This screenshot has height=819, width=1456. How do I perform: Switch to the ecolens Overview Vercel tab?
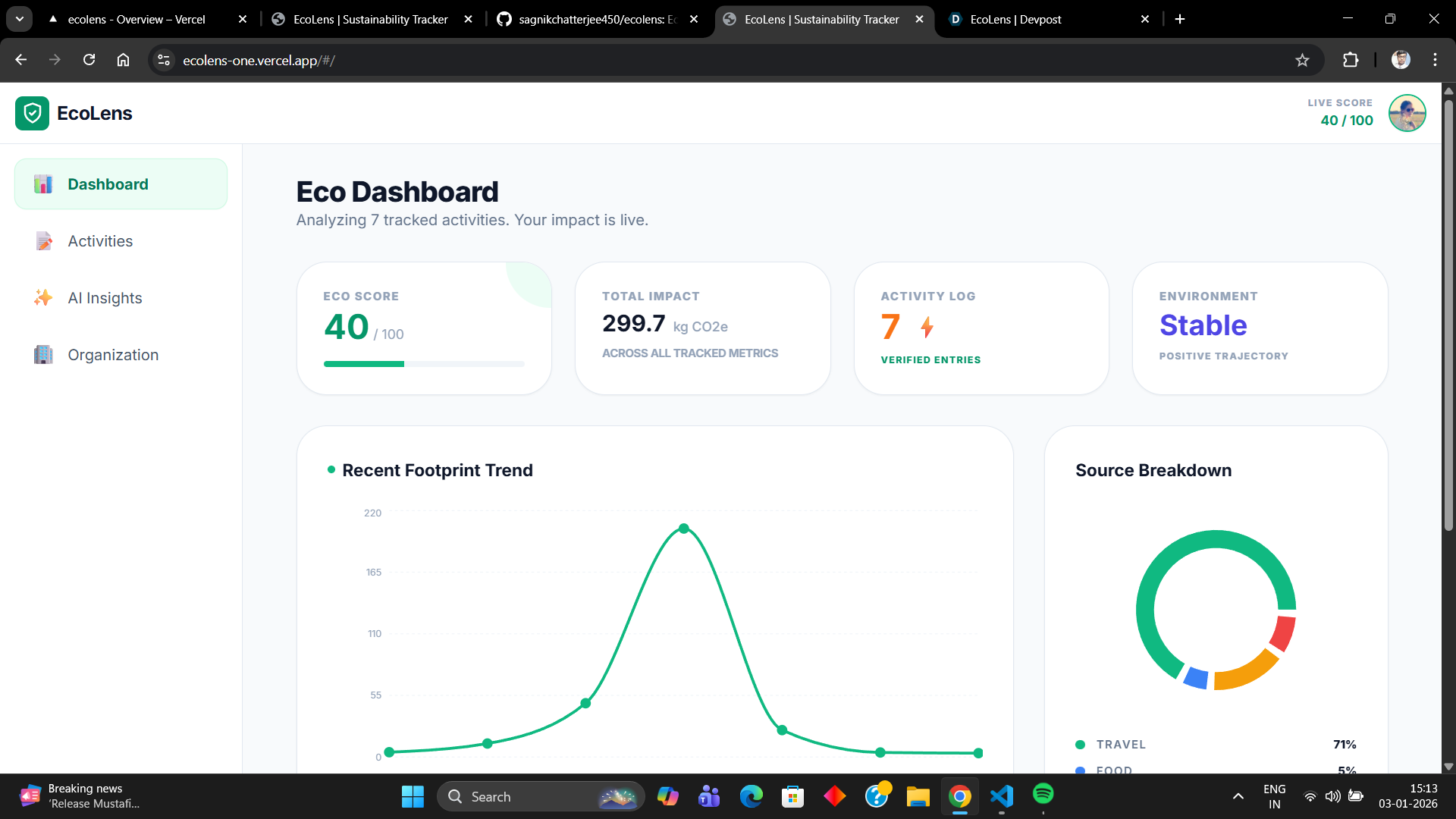pos(136,20)
